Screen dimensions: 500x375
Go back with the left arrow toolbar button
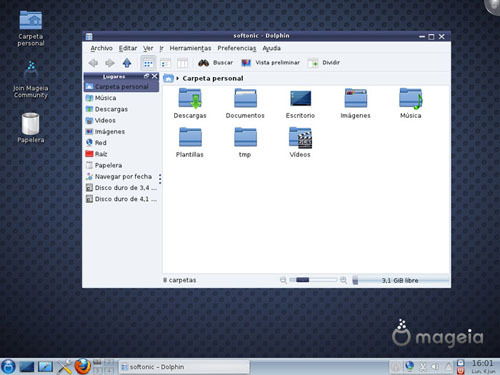coord(93,63)
